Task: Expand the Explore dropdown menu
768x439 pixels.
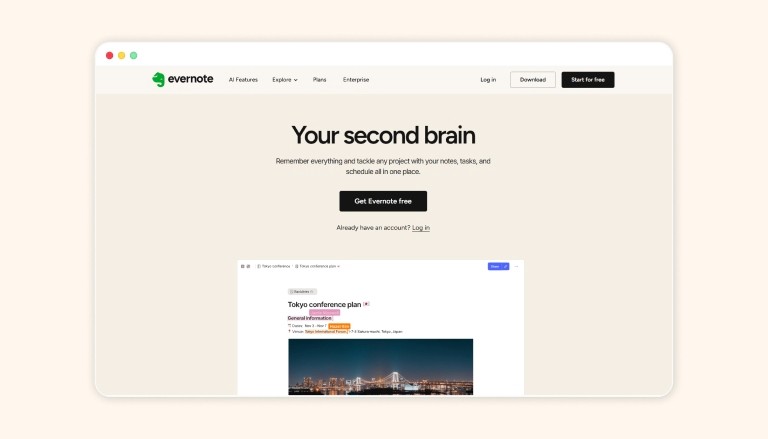Action: [x=285, y=80]
